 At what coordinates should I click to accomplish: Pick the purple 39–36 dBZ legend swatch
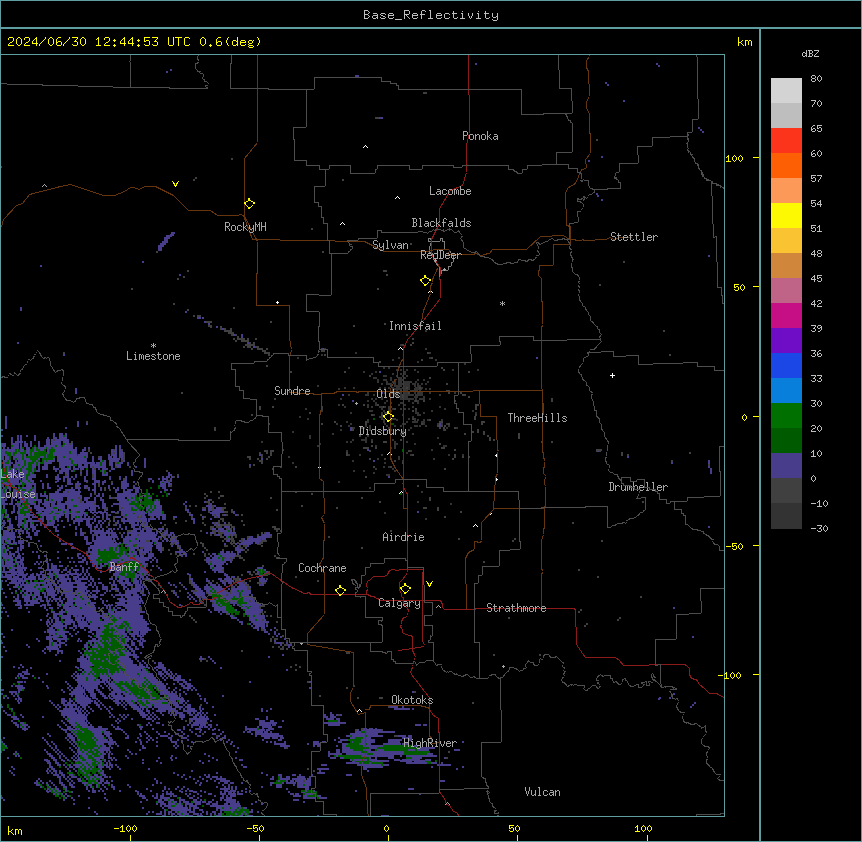pyautogui.click(x=786, y=341)
